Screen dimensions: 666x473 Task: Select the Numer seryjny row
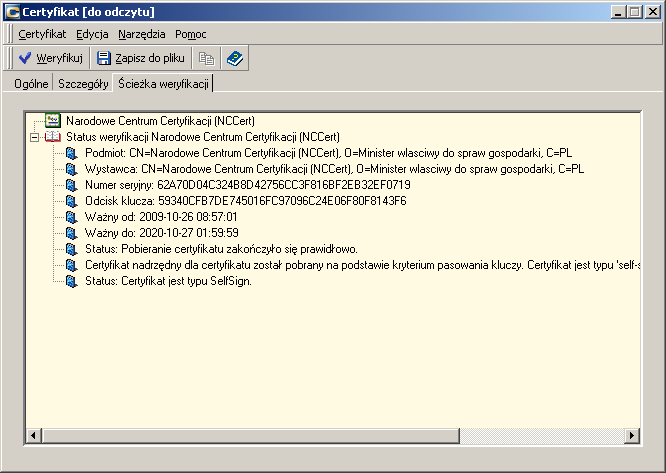[x=248, y=185]
